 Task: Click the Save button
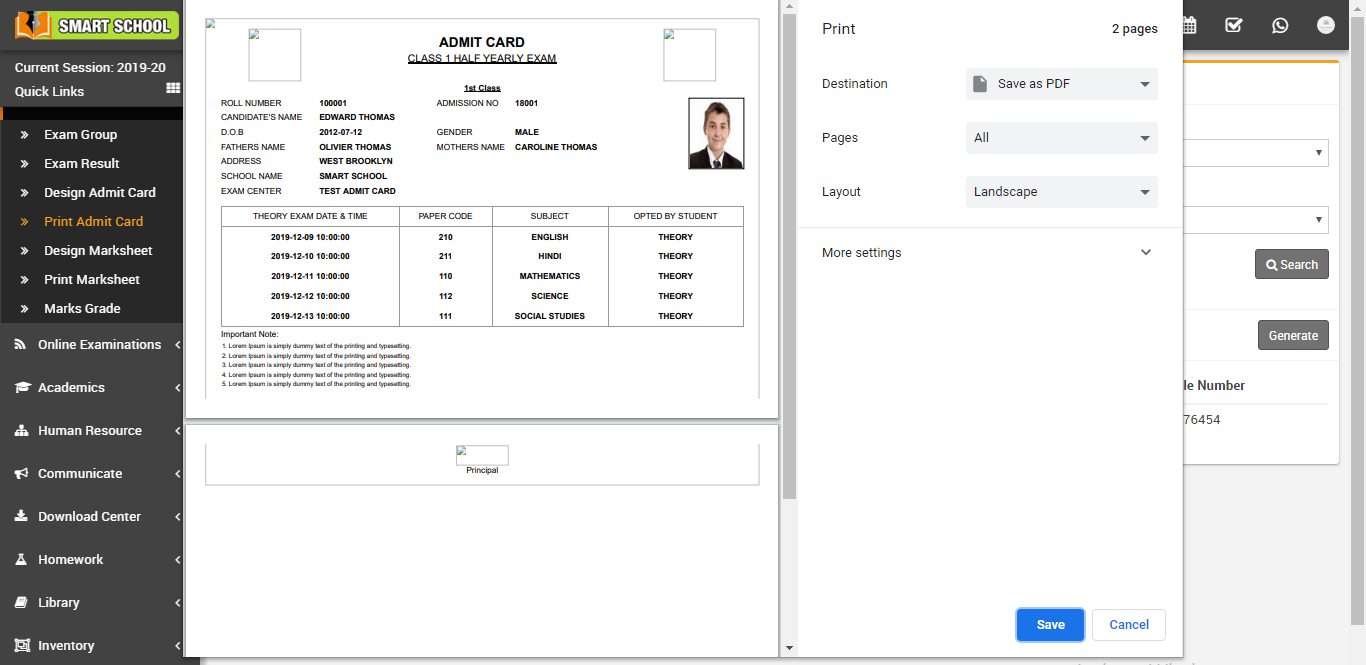tap(1050, 625)
